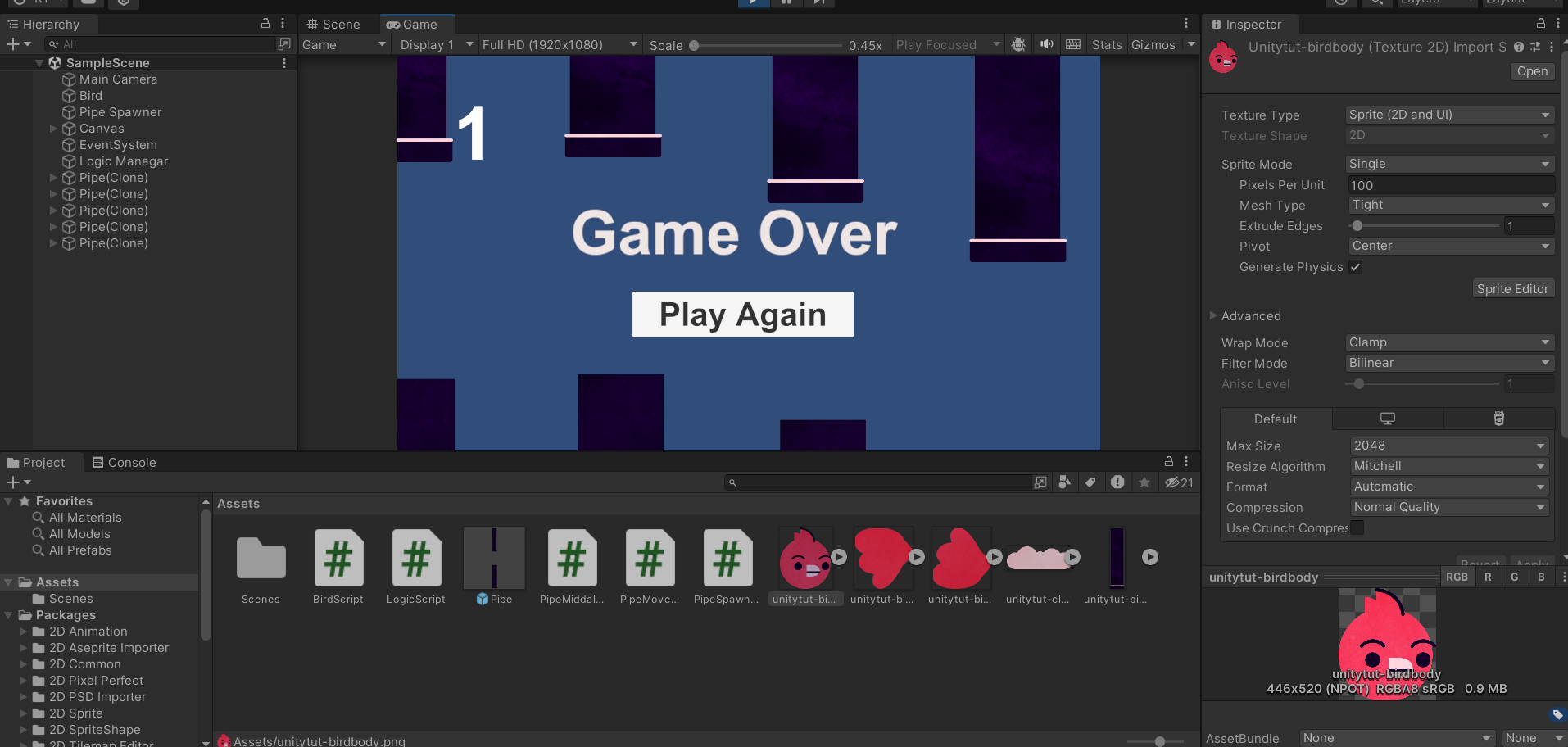Open the Wrap Mode dropdown
This screenshot has height=747, width=1568.
click(x=1450, y=342)
